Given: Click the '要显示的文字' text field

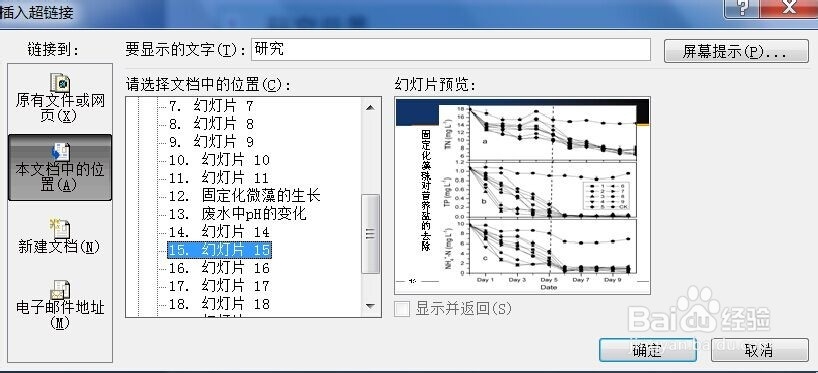Looking at the screenshot, I should (x=450, y=50).
